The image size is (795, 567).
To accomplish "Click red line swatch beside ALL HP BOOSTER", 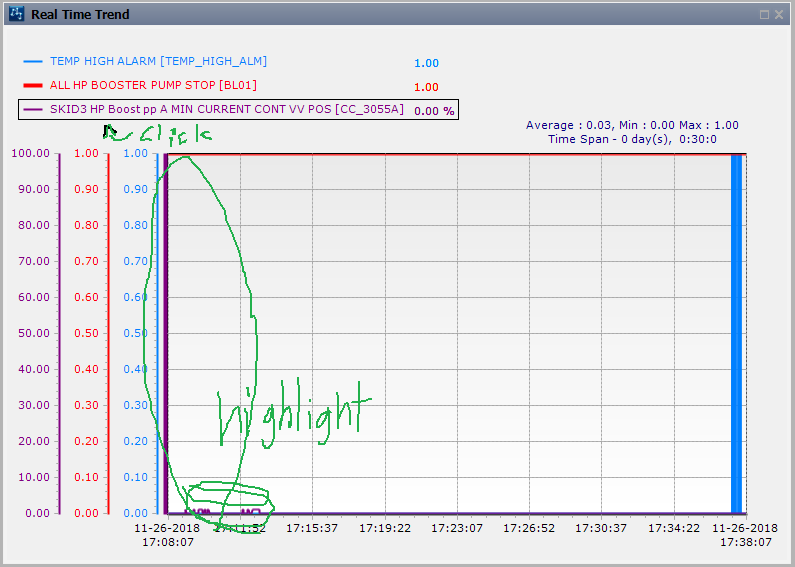I will 33,86.
